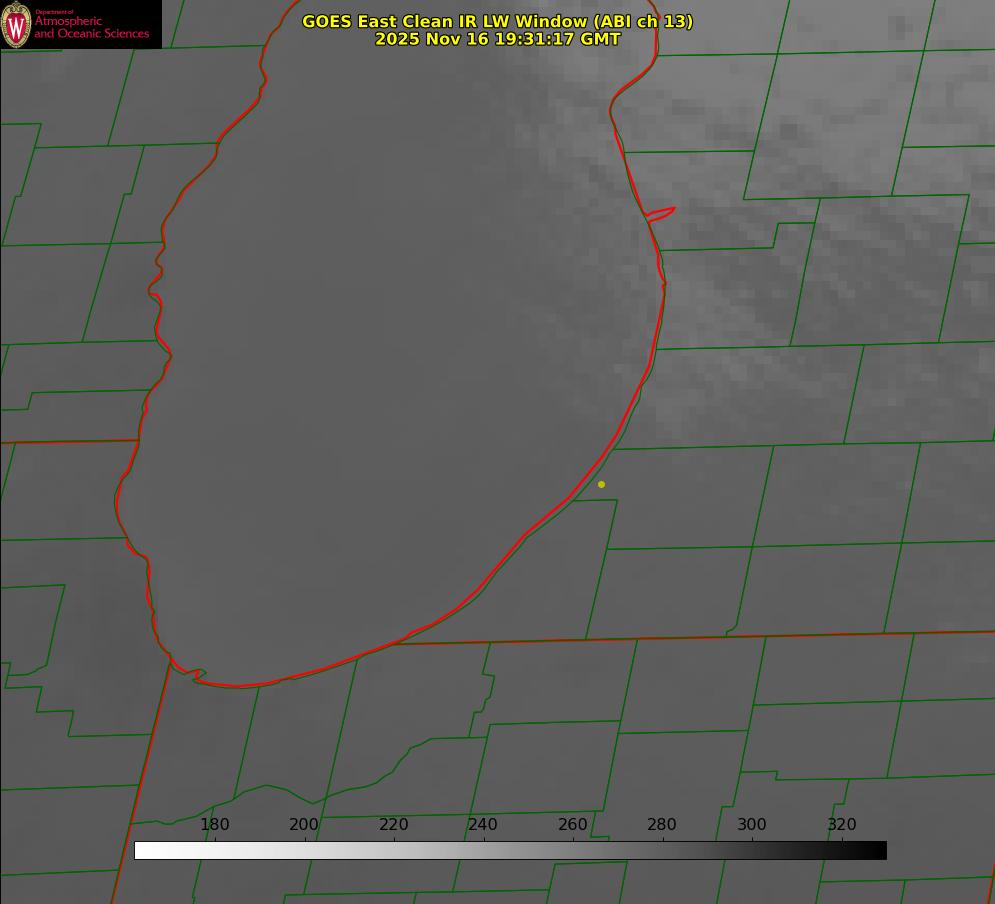
Task: Click the white left end of colorbar
Action: 140,850
